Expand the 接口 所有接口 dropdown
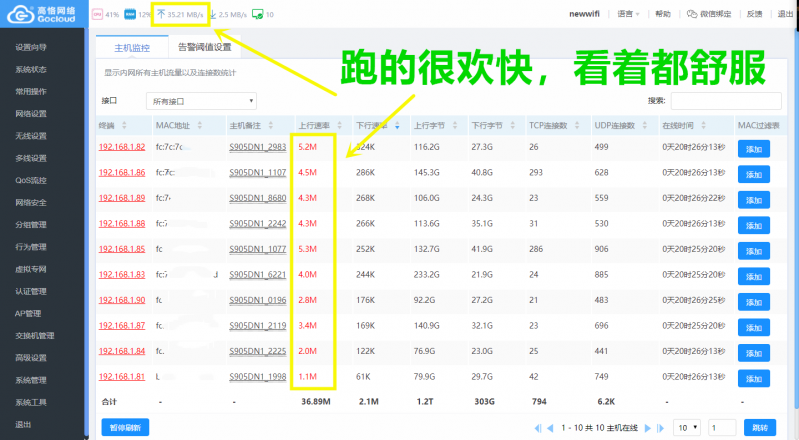The height and width of the screenshot is (440, 799). coord(201,101)
